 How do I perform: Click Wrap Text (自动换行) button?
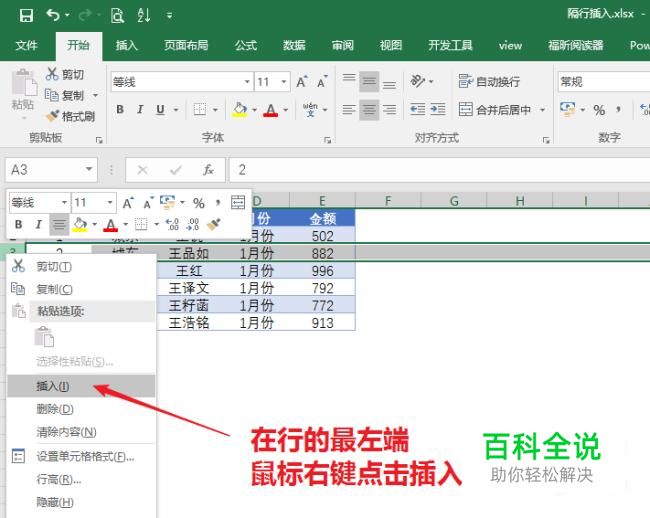[x=489, y=81]
